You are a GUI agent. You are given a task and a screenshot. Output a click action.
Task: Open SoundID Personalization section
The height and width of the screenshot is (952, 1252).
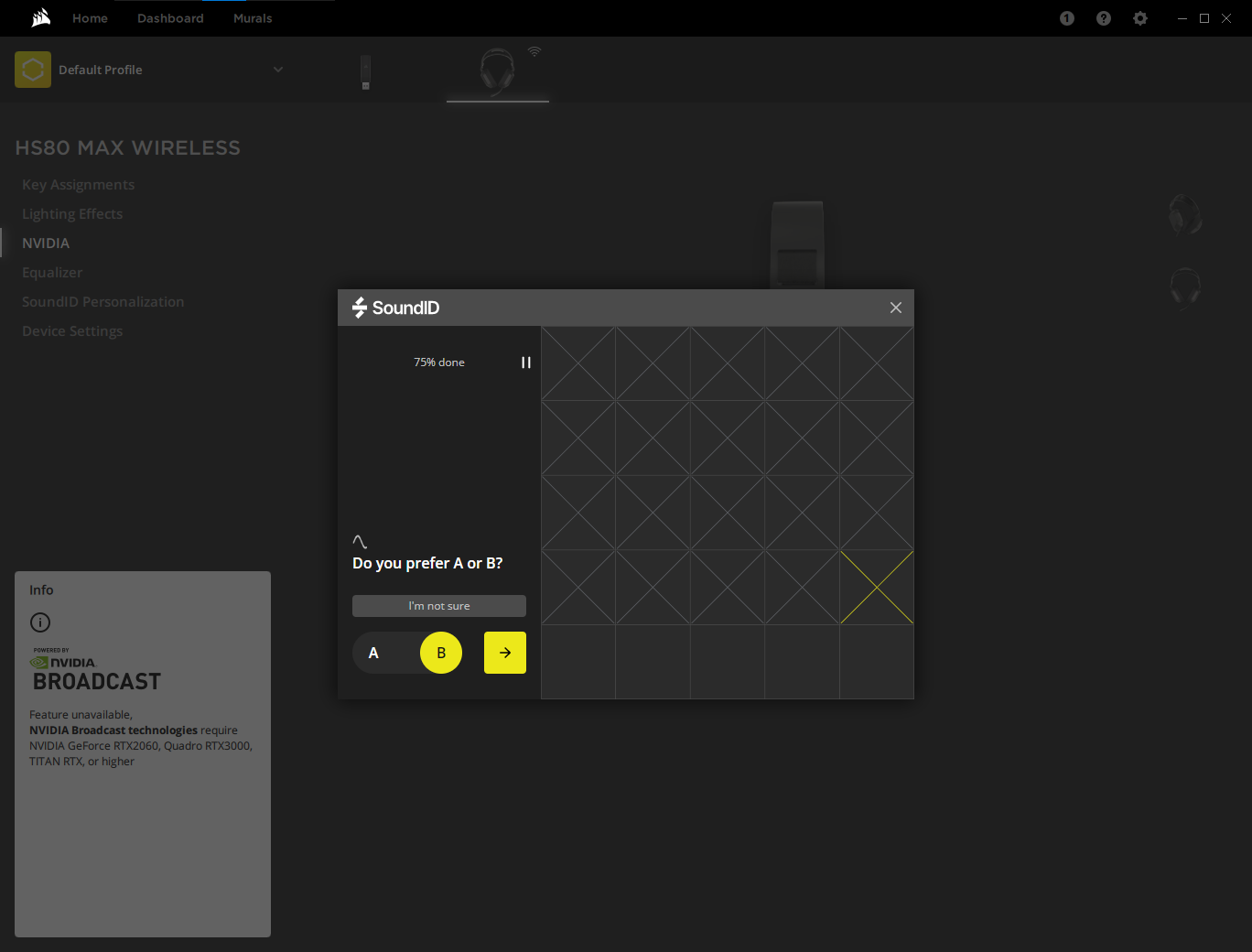(x=103, y=302)
